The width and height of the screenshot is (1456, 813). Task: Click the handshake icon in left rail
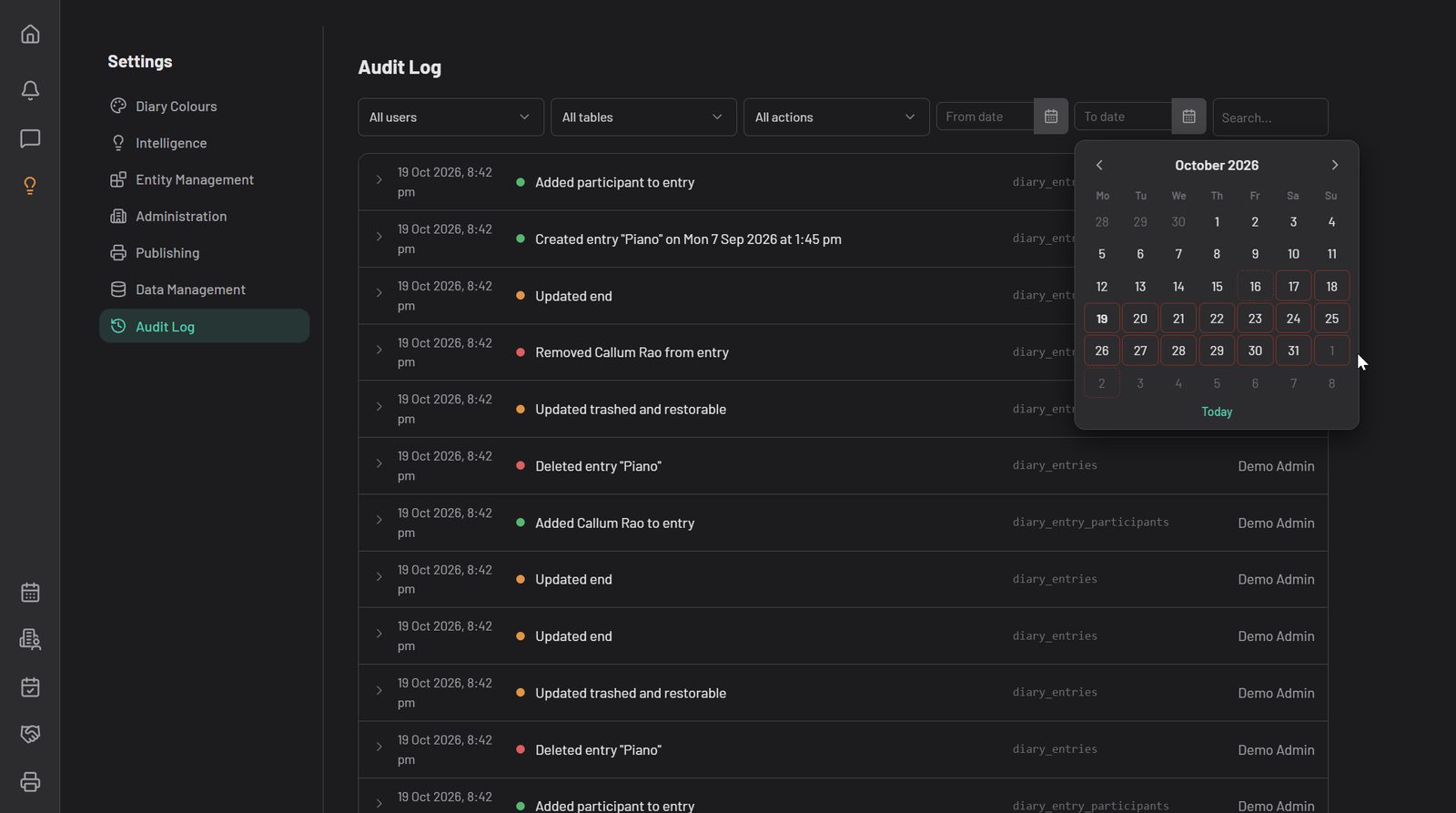point(30,734)
